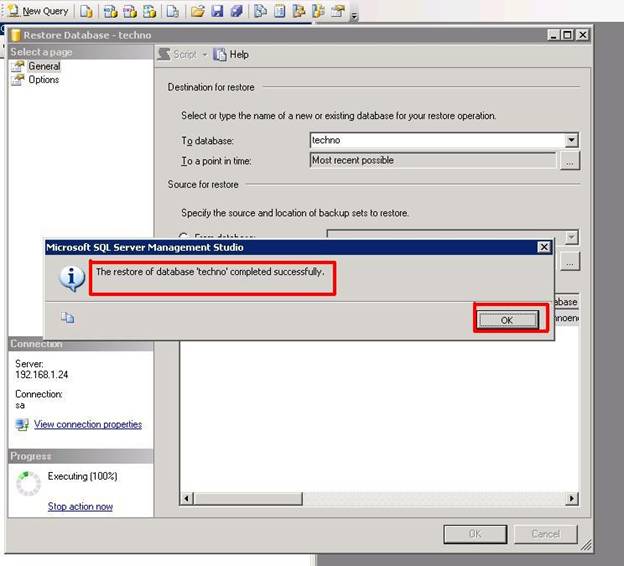
Task: Click the point in time browse button
Action: point(569,161)
